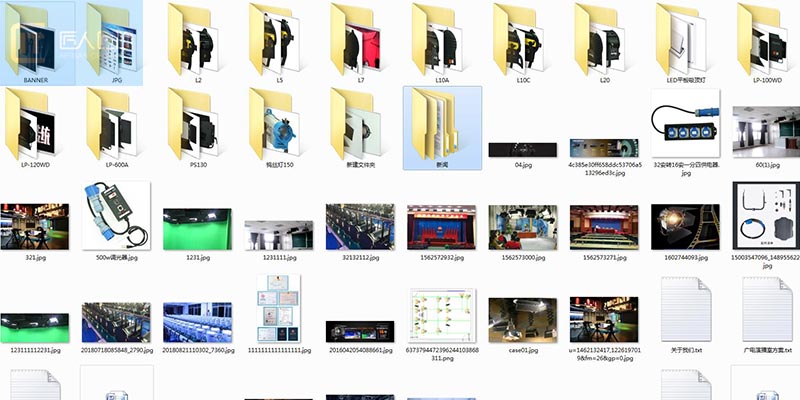This screenshot has height=400, width=800.
Task: Select the 123111112231.jpg thumbnail
Action: [35, 328]
